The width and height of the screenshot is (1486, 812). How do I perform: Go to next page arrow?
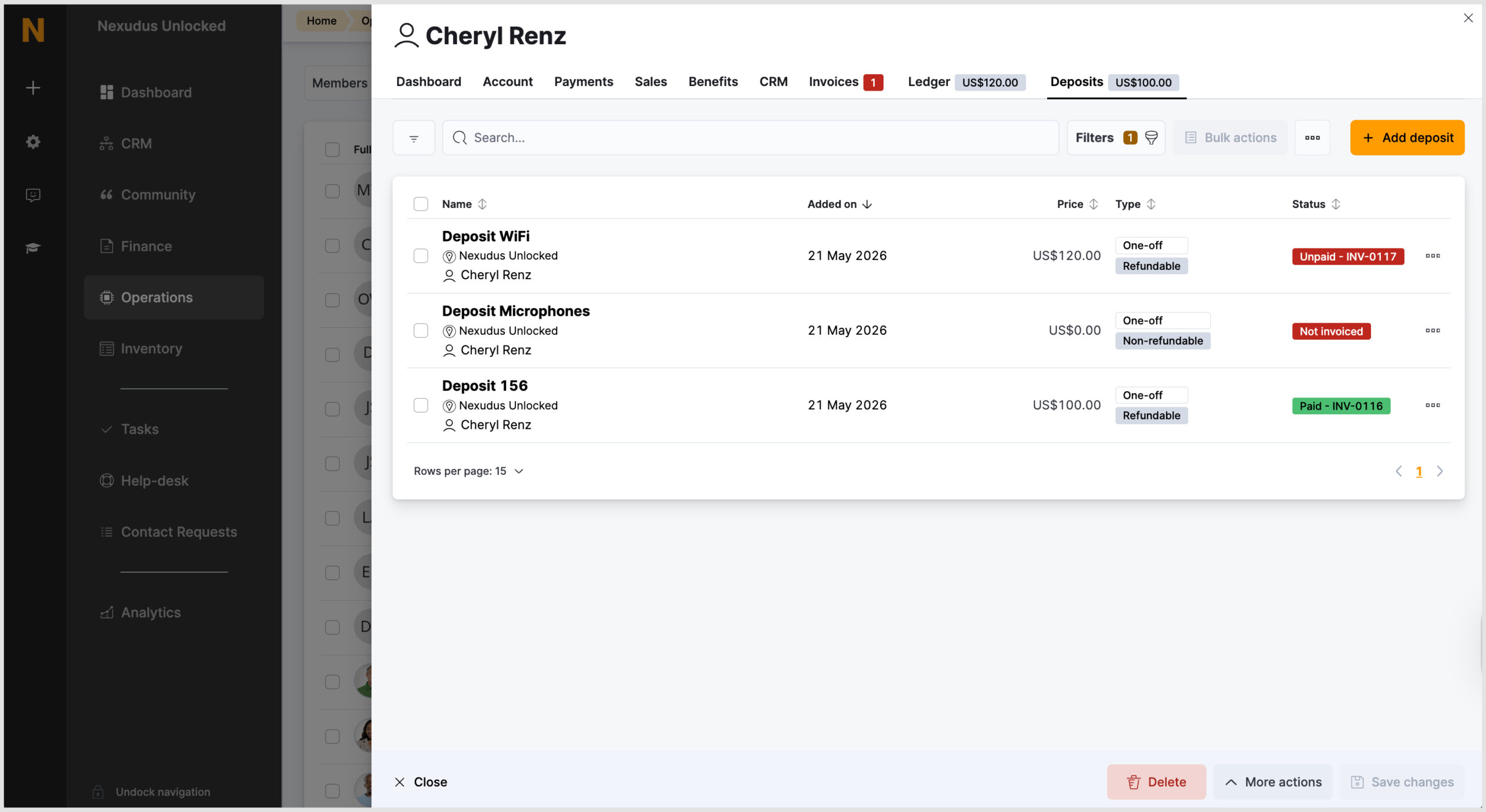(x=1440, y=471)
